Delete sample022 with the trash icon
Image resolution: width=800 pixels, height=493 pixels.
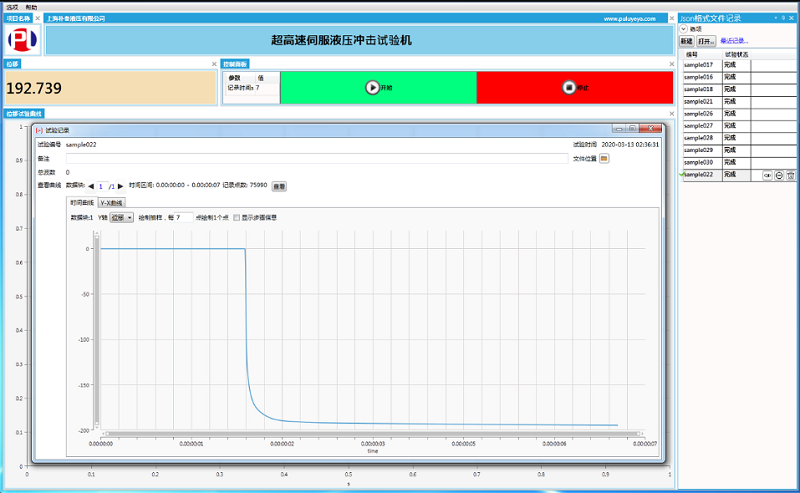coord(790,175)
